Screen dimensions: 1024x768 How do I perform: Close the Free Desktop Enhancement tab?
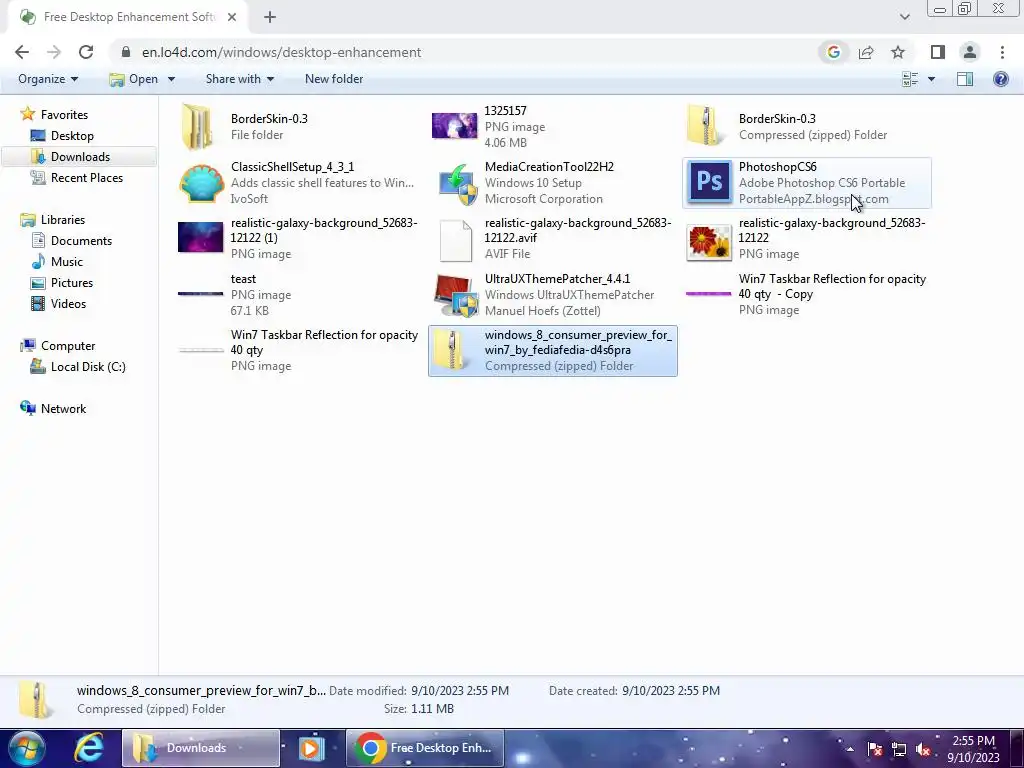(232, 18)
